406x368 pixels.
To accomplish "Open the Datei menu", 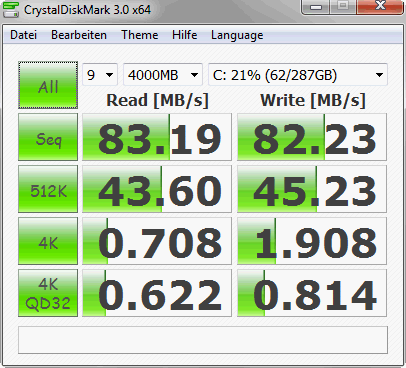I will (23, 35).
